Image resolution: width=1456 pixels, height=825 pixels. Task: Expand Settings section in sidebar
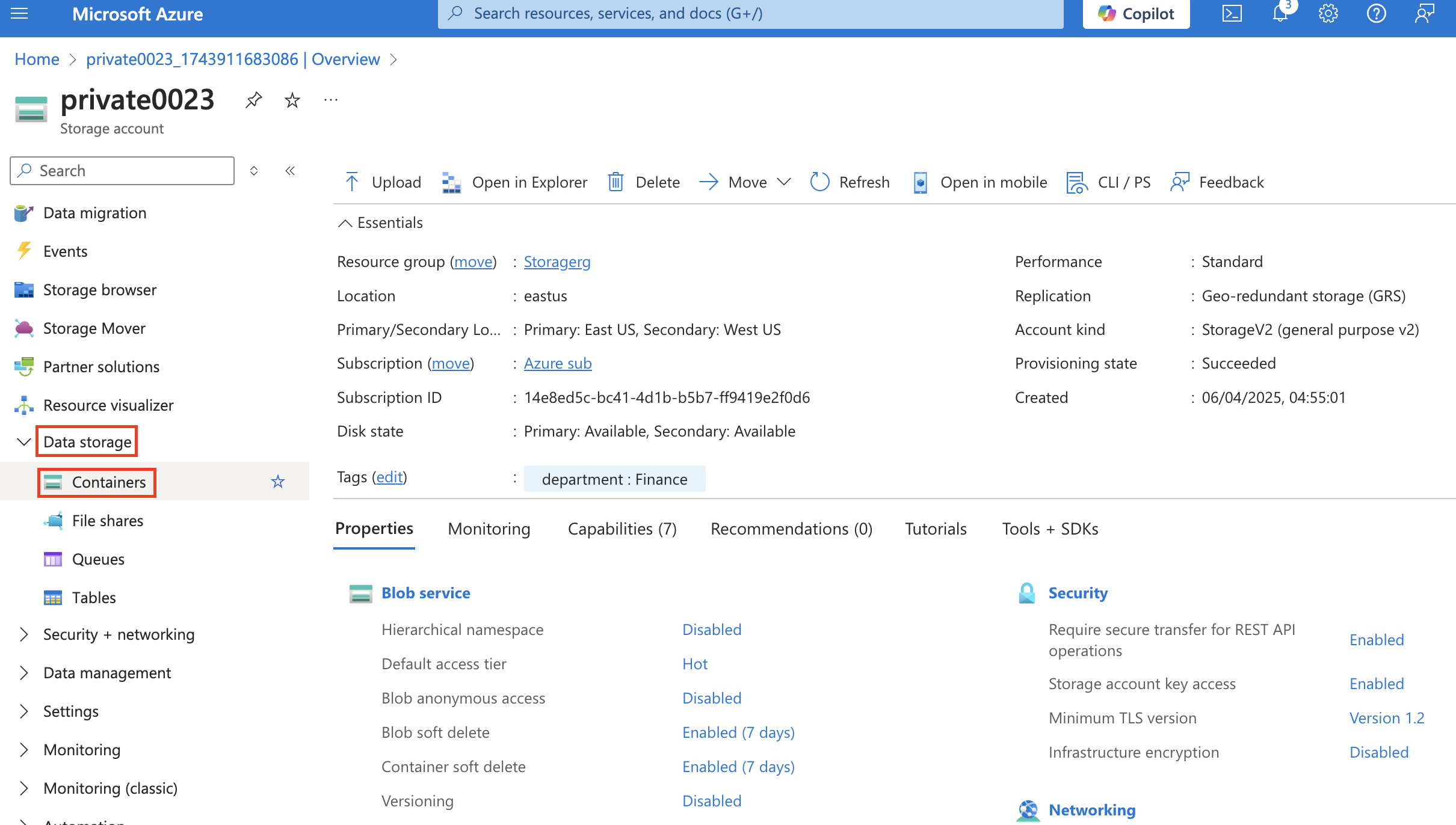pyautogui.click(x=24, y=711)
